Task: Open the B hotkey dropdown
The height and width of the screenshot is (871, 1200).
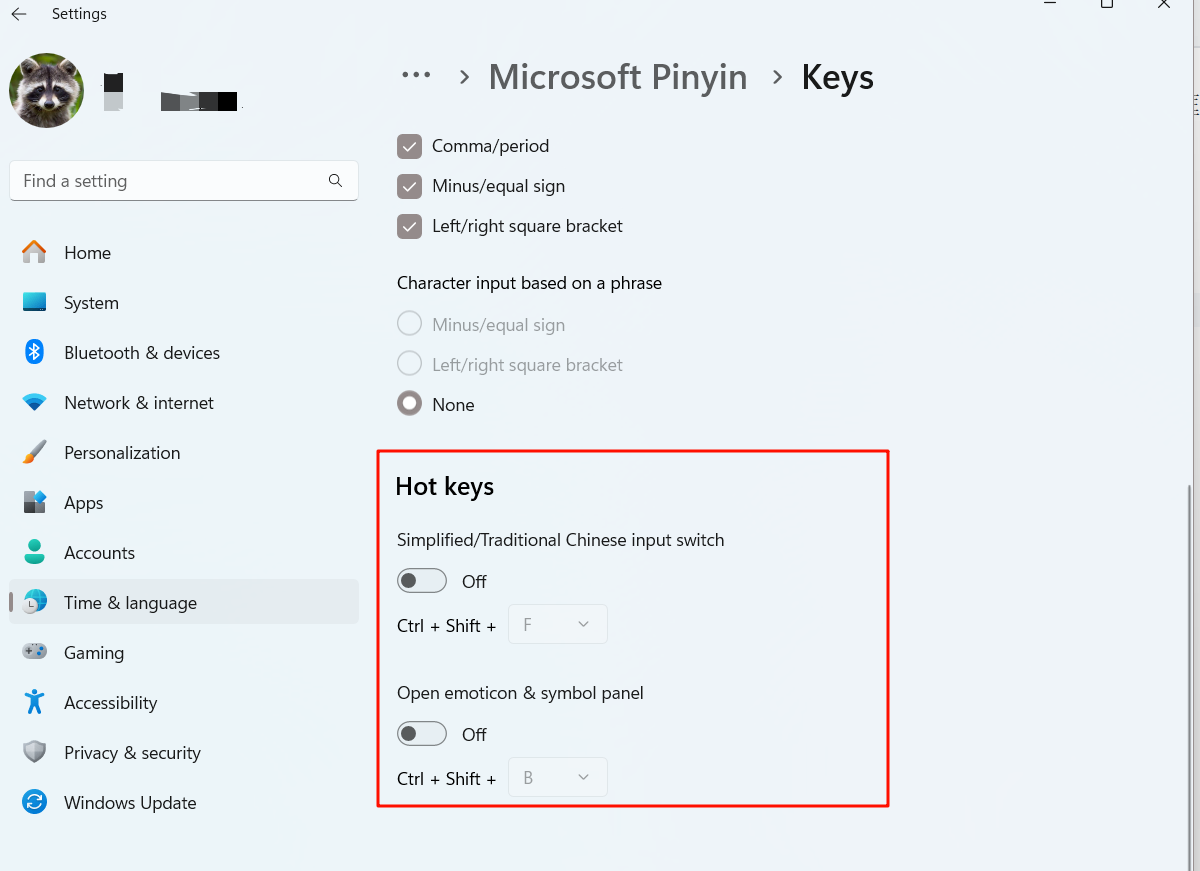Action: (558, 777)
